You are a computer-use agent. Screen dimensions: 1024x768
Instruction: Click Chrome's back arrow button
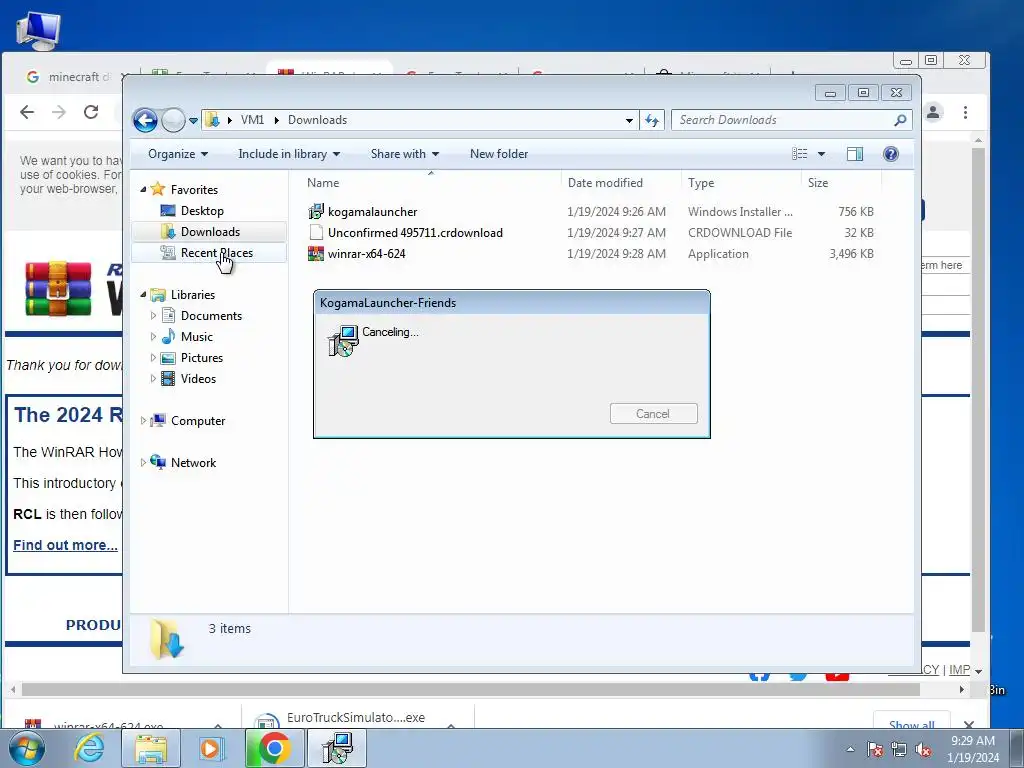pos(27,112)
